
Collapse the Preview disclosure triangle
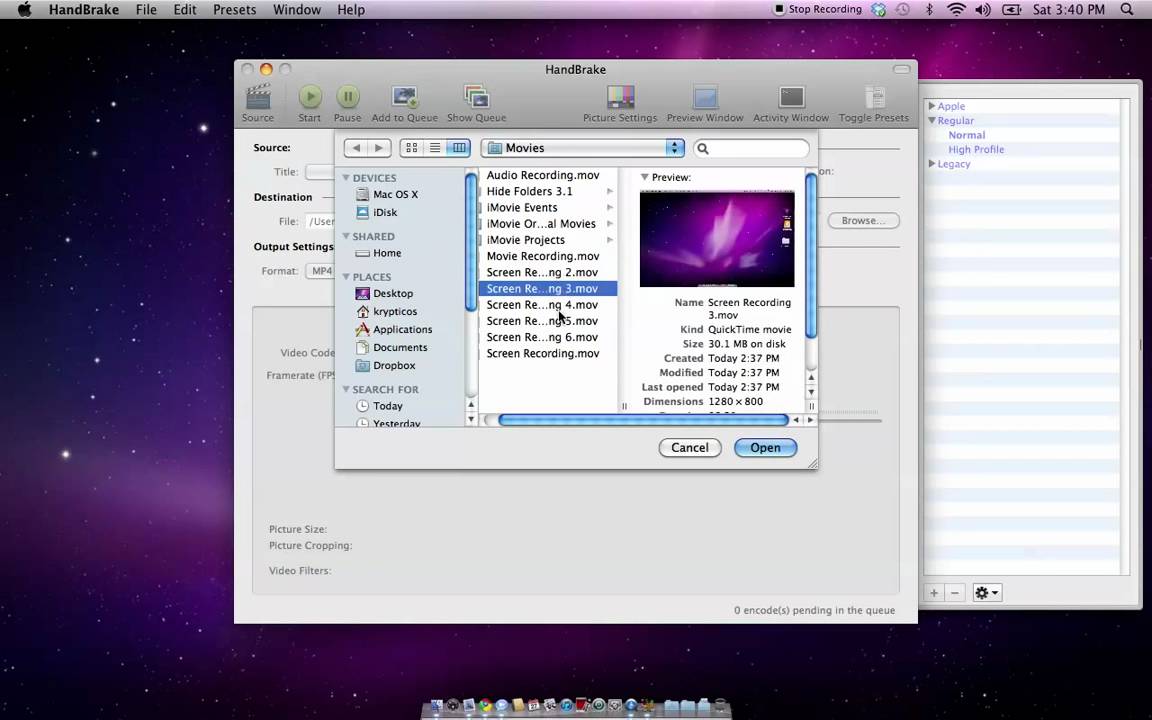pyautogui.click(x=644, y=177)
